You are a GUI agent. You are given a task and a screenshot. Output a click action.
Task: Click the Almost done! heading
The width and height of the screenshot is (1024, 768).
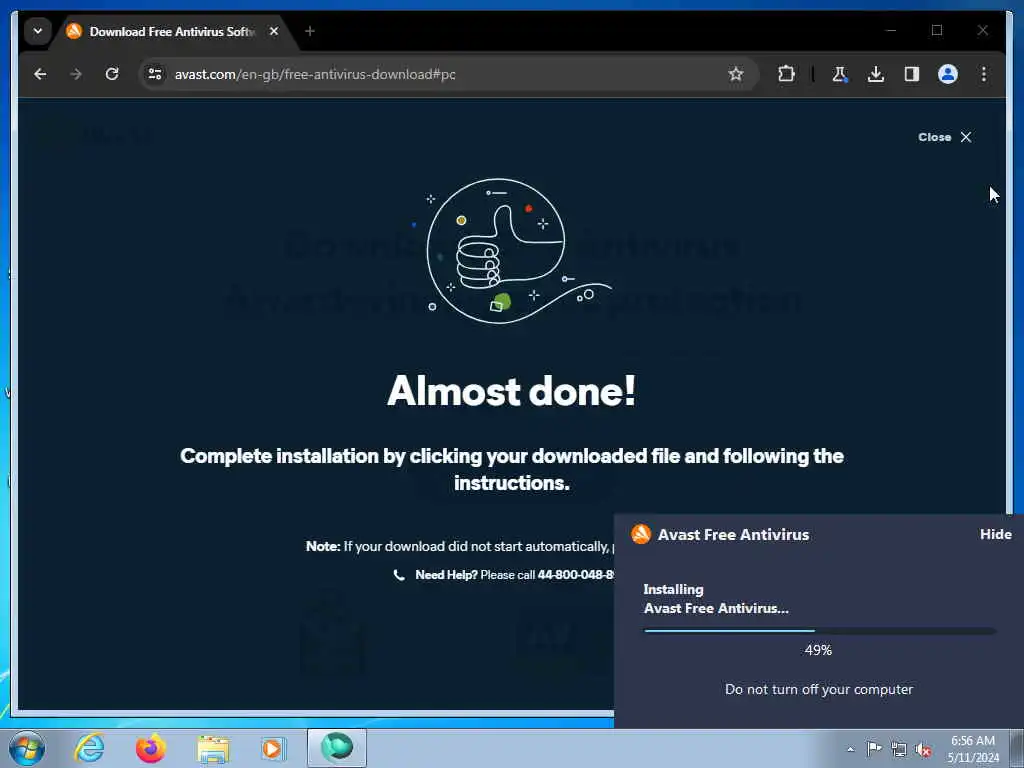point(511,391)
